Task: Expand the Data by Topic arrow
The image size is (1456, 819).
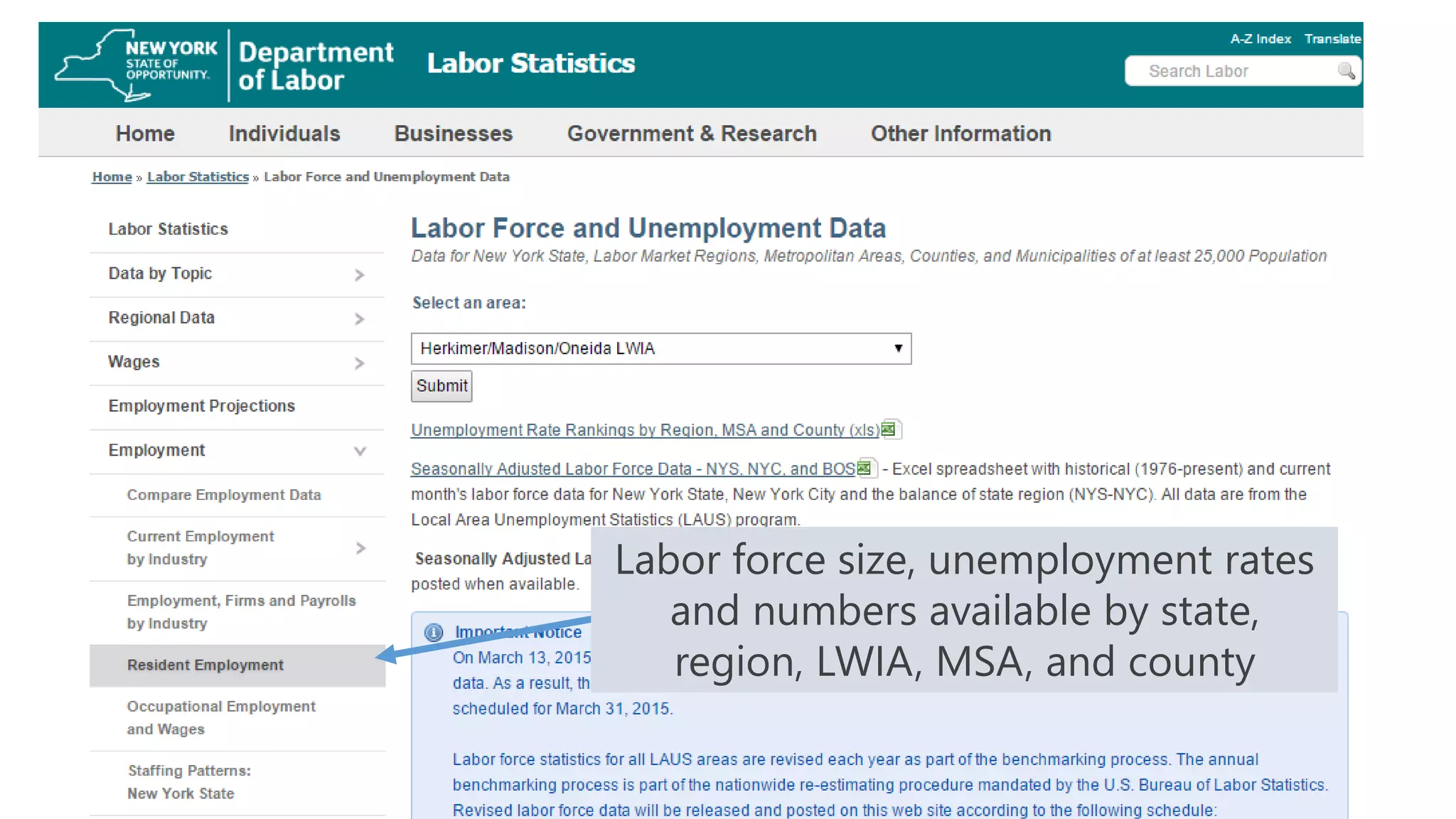Action: [360, 275]
